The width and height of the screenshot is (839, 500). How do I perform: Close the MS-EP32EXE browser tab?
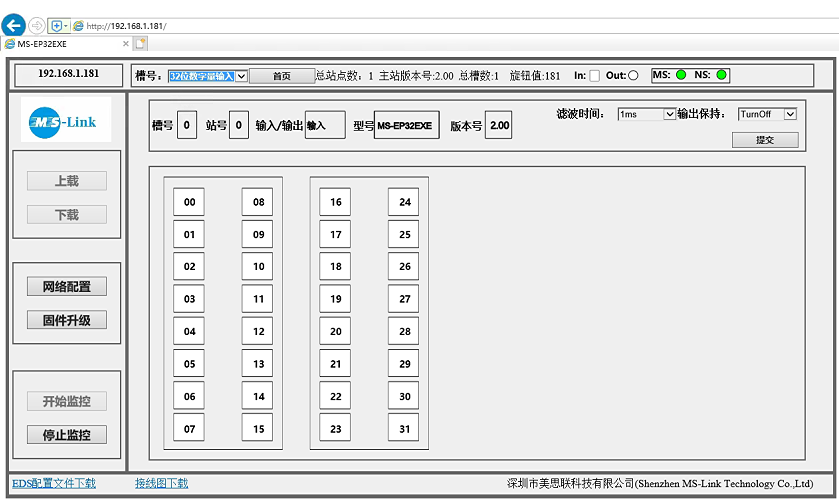click(126, 43)
